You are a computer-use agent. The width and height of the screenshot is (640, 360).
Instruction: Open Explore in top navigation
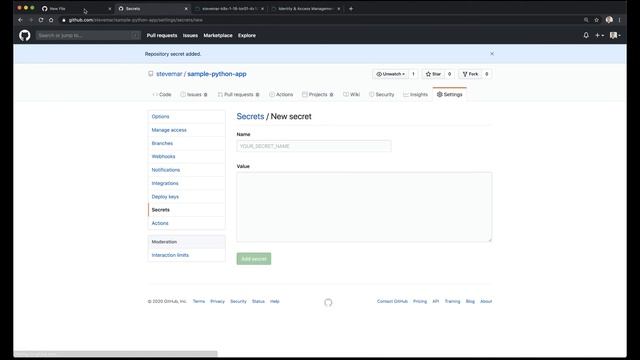[x=247, y=36]
